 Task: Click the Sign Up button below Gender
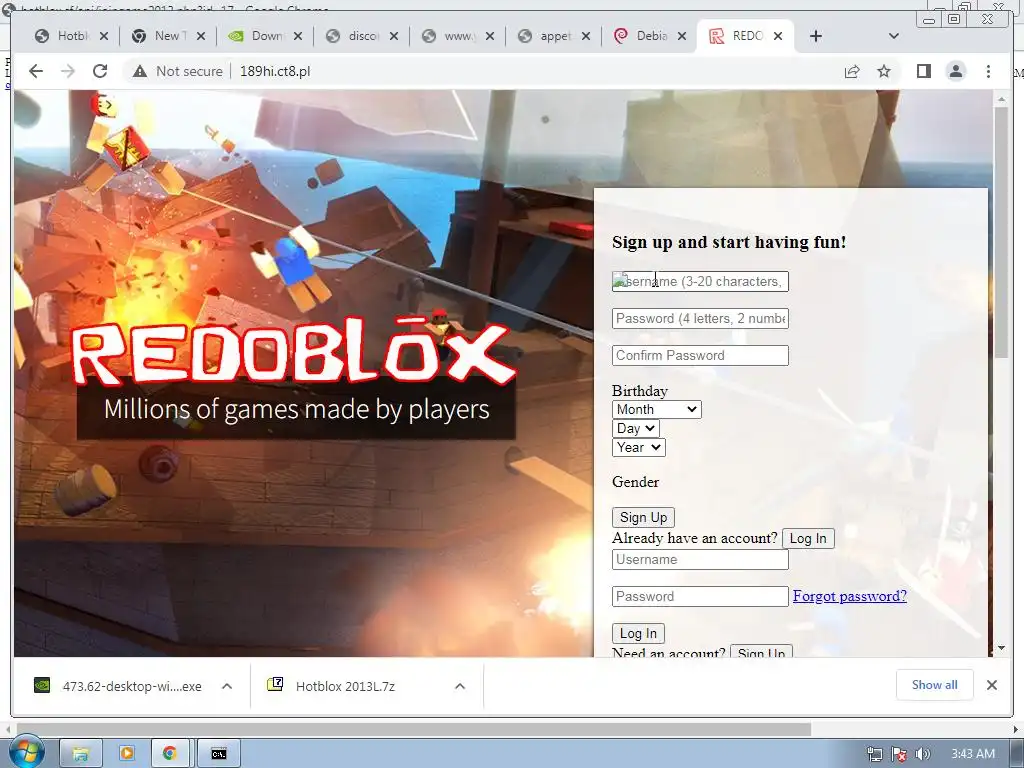click(x=643, y=517)
